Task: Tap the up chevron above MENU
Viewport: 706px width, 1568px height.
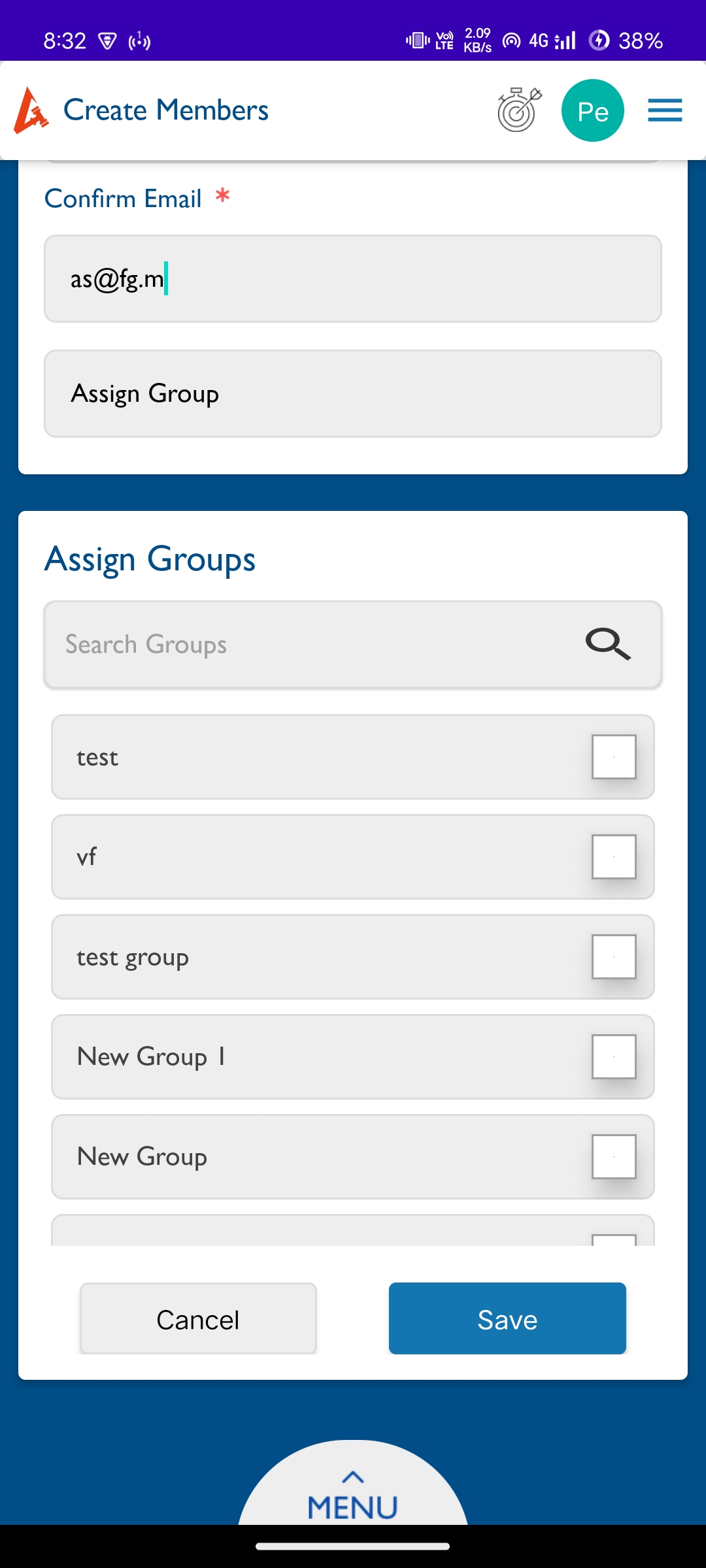Action: [353, 1477]
